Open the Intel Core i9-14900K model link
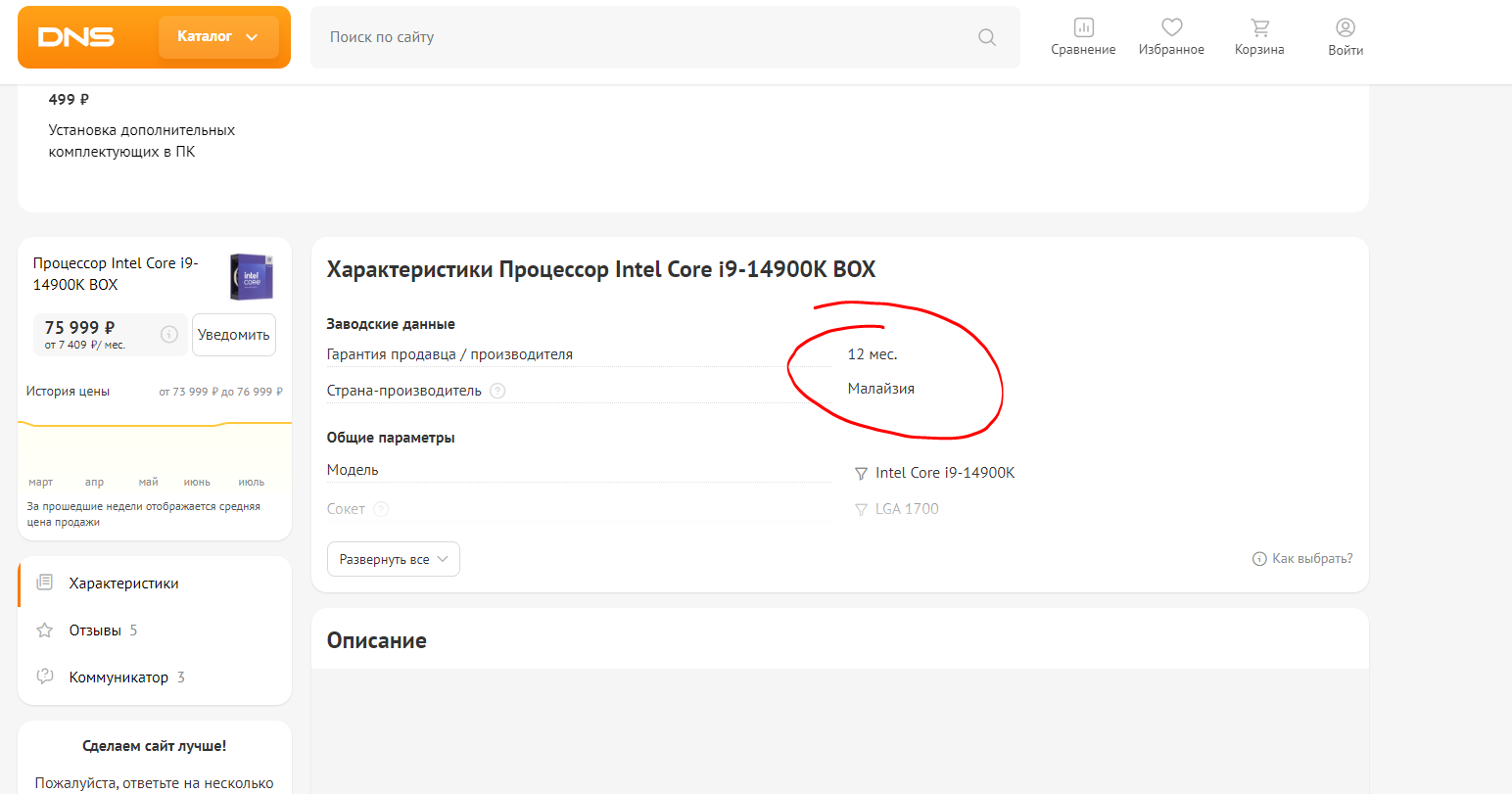The image size is (1512, 794). pos(945,473)
